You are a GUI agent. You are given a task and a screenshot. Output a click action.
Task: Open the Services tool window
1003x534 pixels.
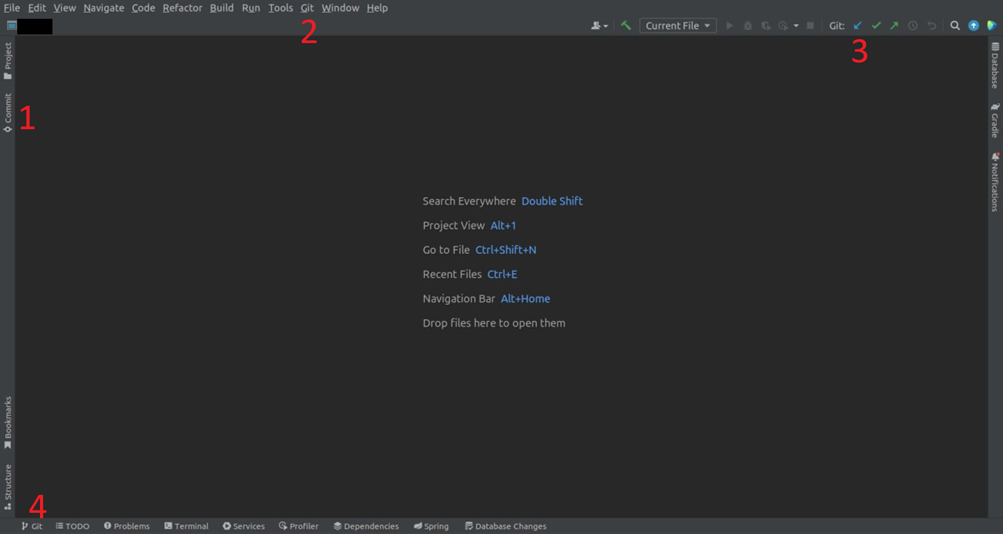click(244, 526)
